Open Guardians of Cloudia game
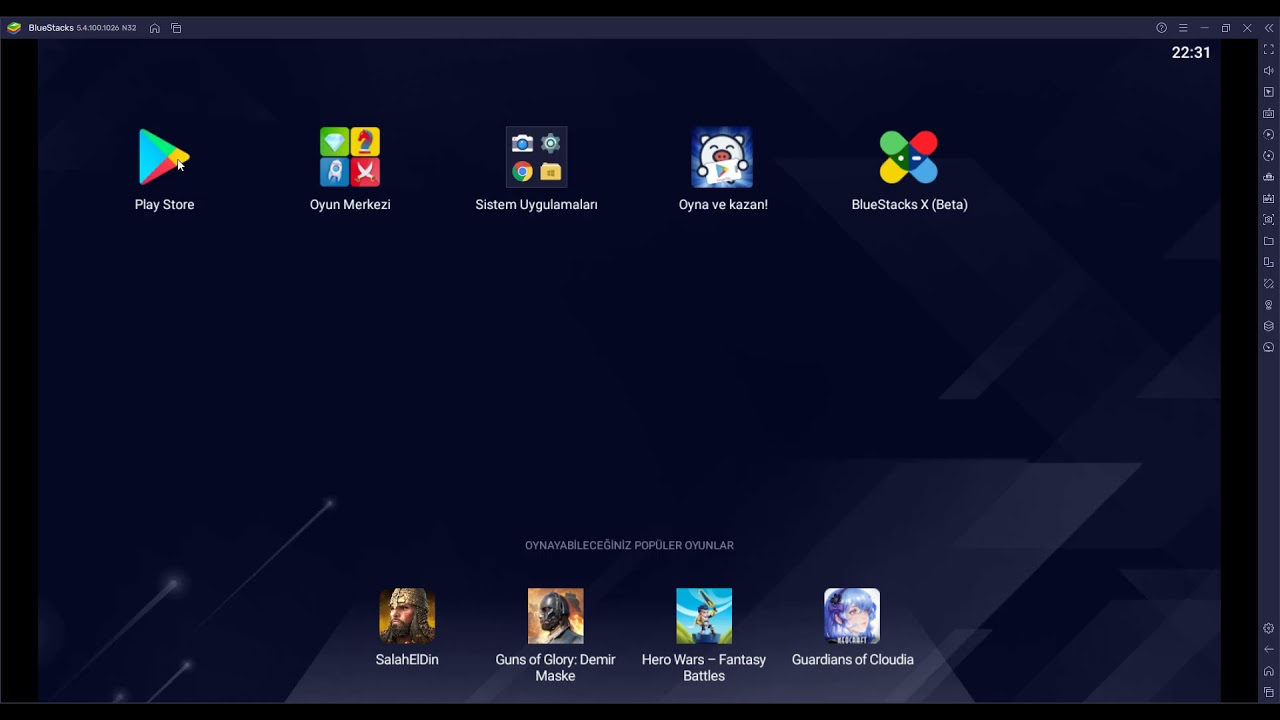The width and height of the screenshot is (1280, 720). click(x=852, y=616)
